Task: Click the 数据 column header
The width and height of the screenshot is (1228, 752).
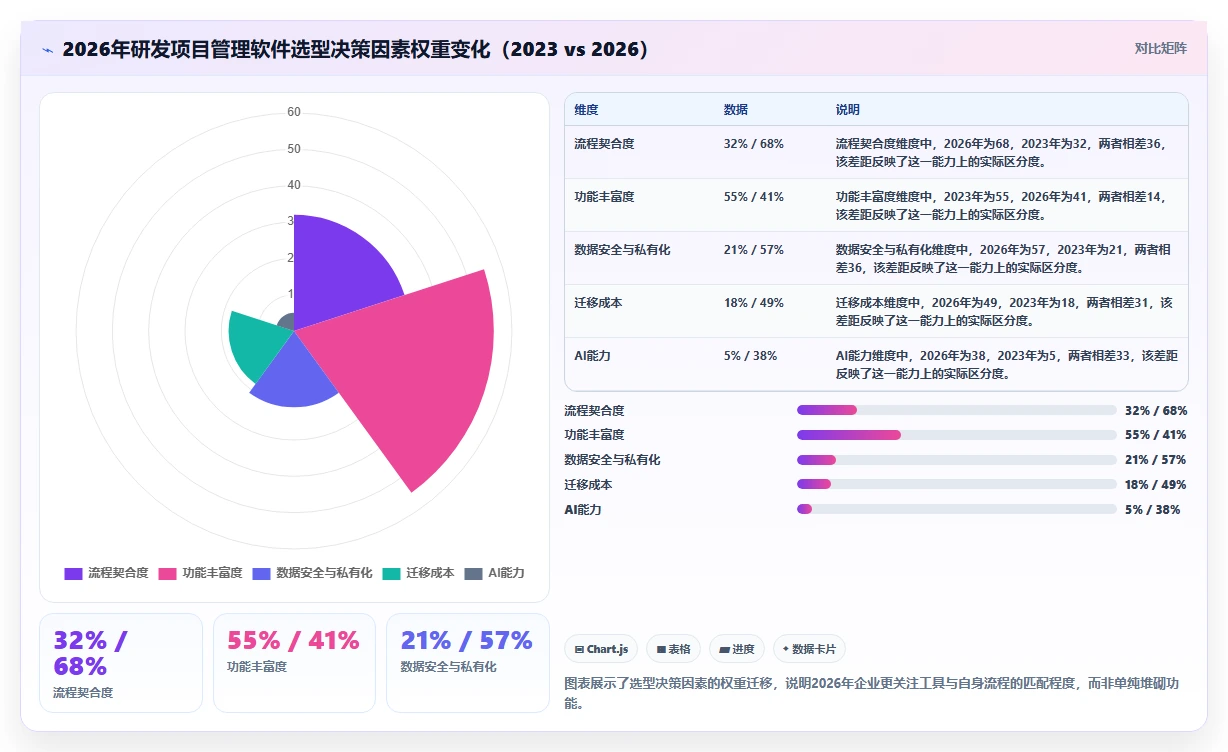Action: 736,110
